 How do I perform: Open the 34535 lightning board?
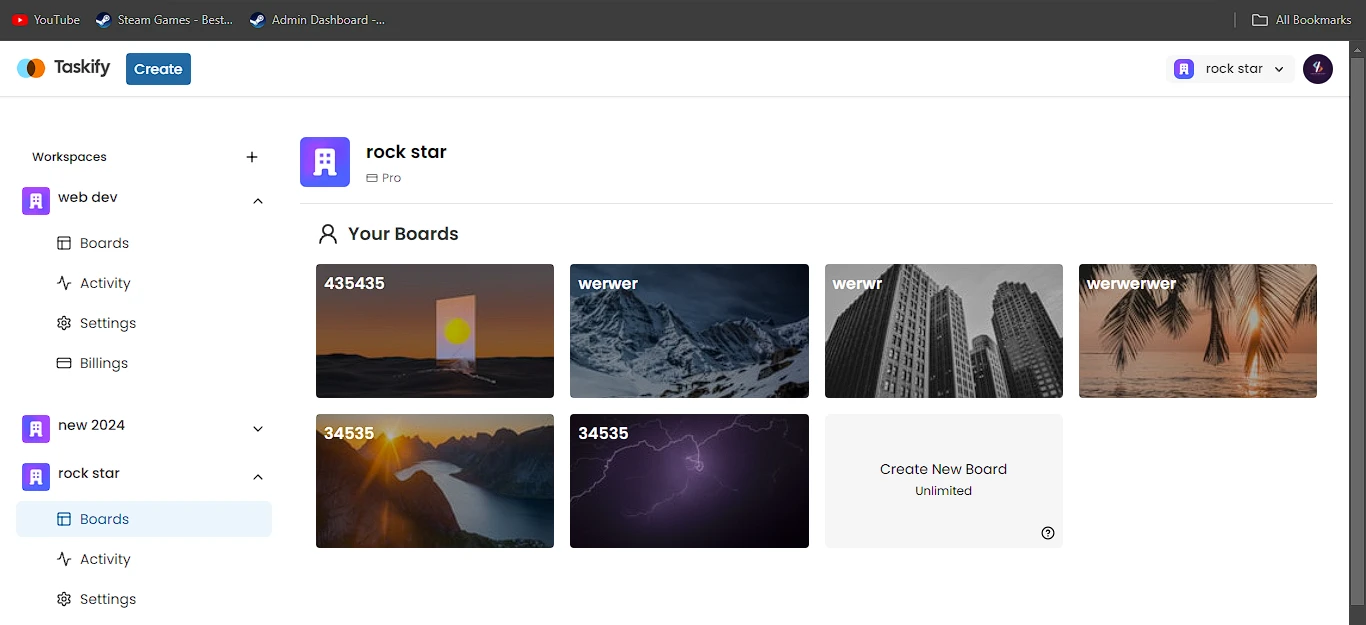pos(689,481)
